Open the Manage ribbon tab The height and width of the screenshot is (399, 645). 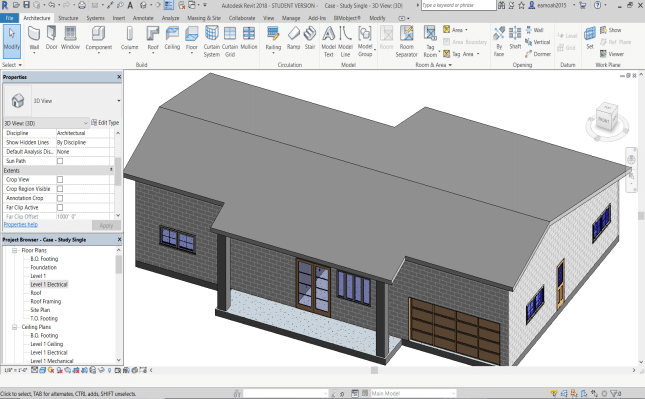pyautogui.click(x=291, y=18)
